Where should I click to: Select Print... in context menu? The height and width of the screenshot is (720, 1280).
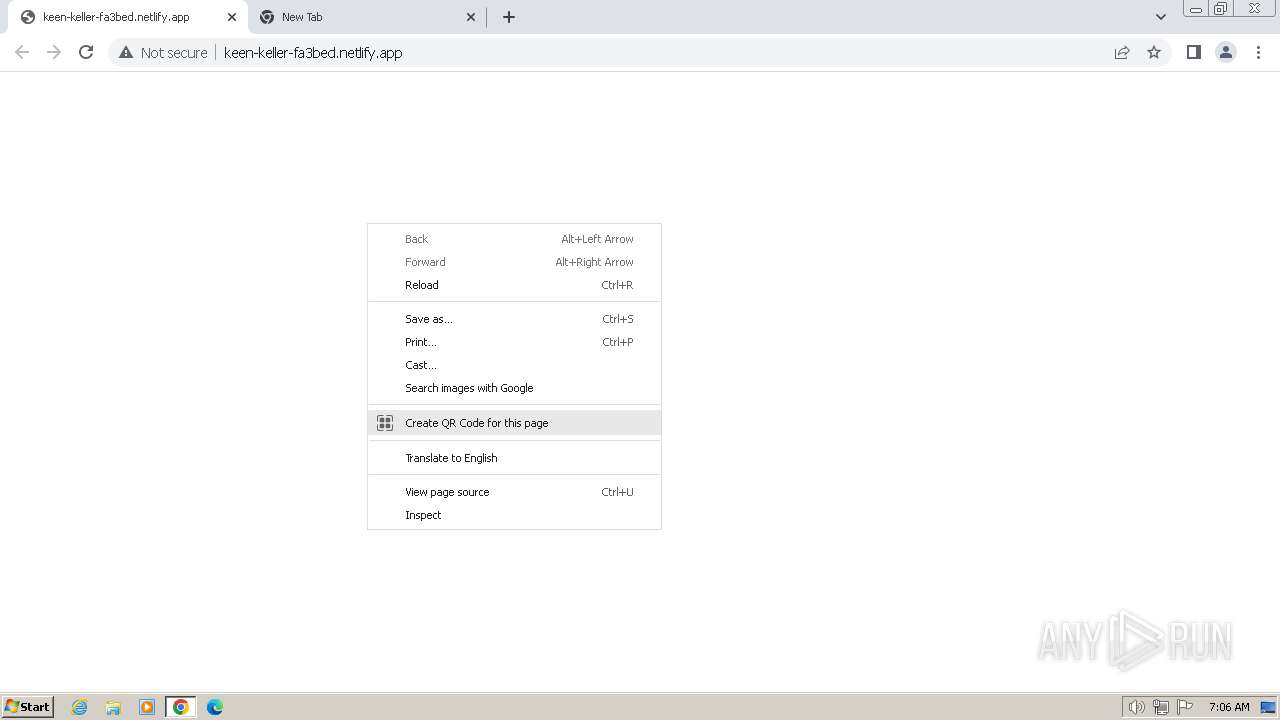(514, 342)
